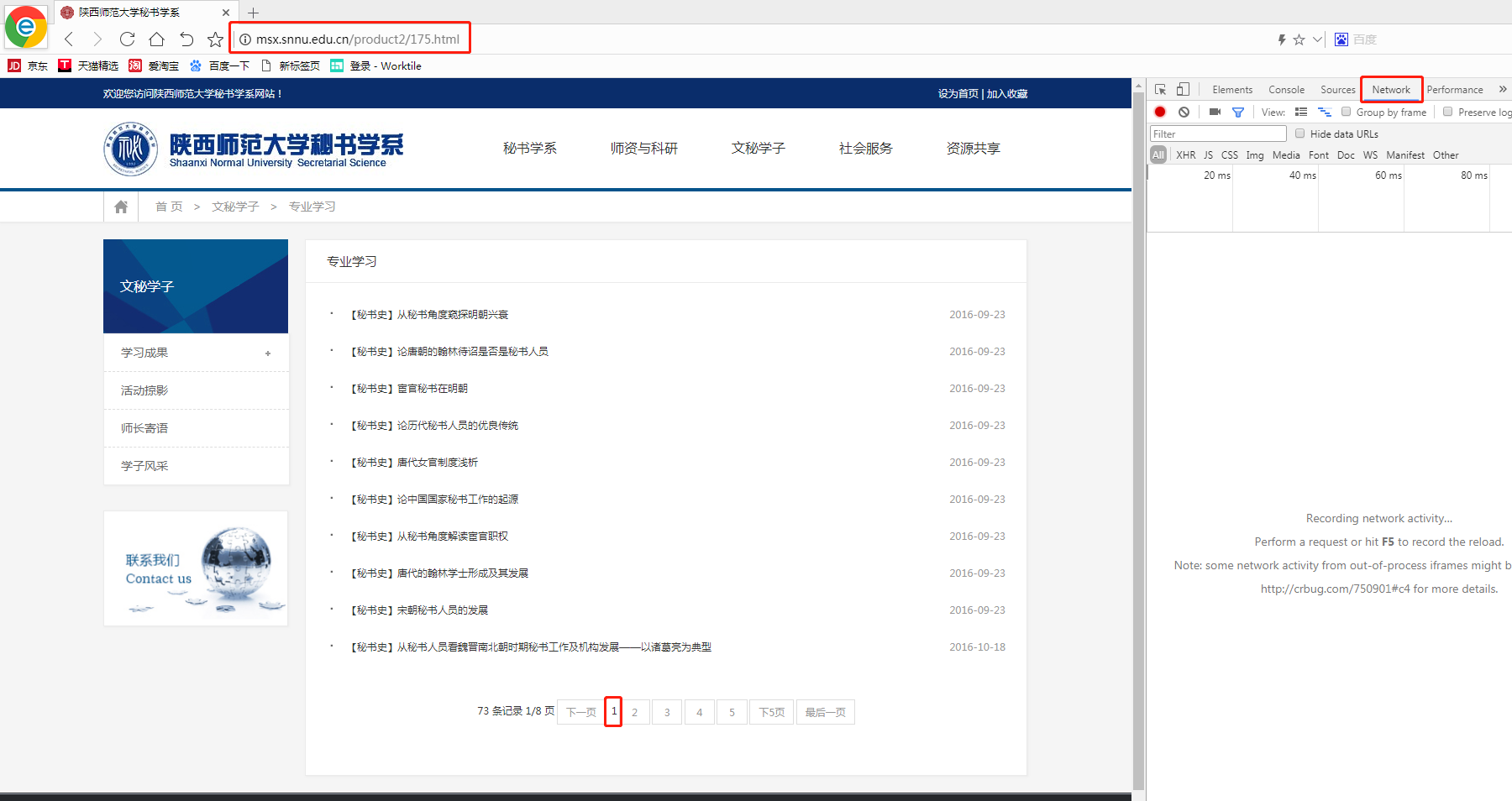Click the network Filter text field

click(x=1217, y=133)
